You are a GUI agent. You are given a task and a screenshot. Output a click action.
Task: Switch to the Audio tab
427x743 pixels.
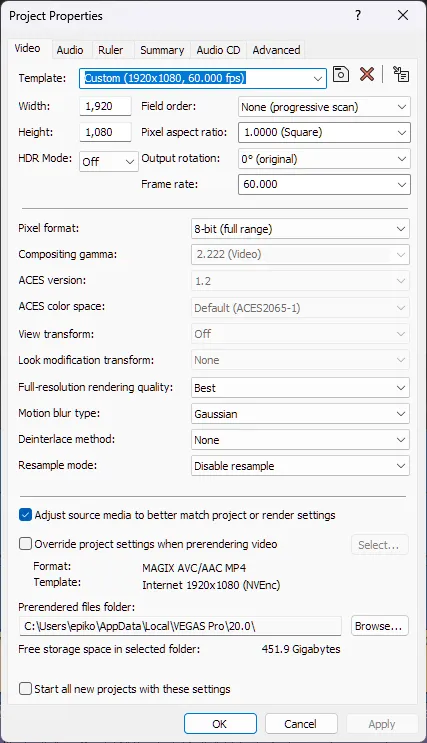pos(70,50)
